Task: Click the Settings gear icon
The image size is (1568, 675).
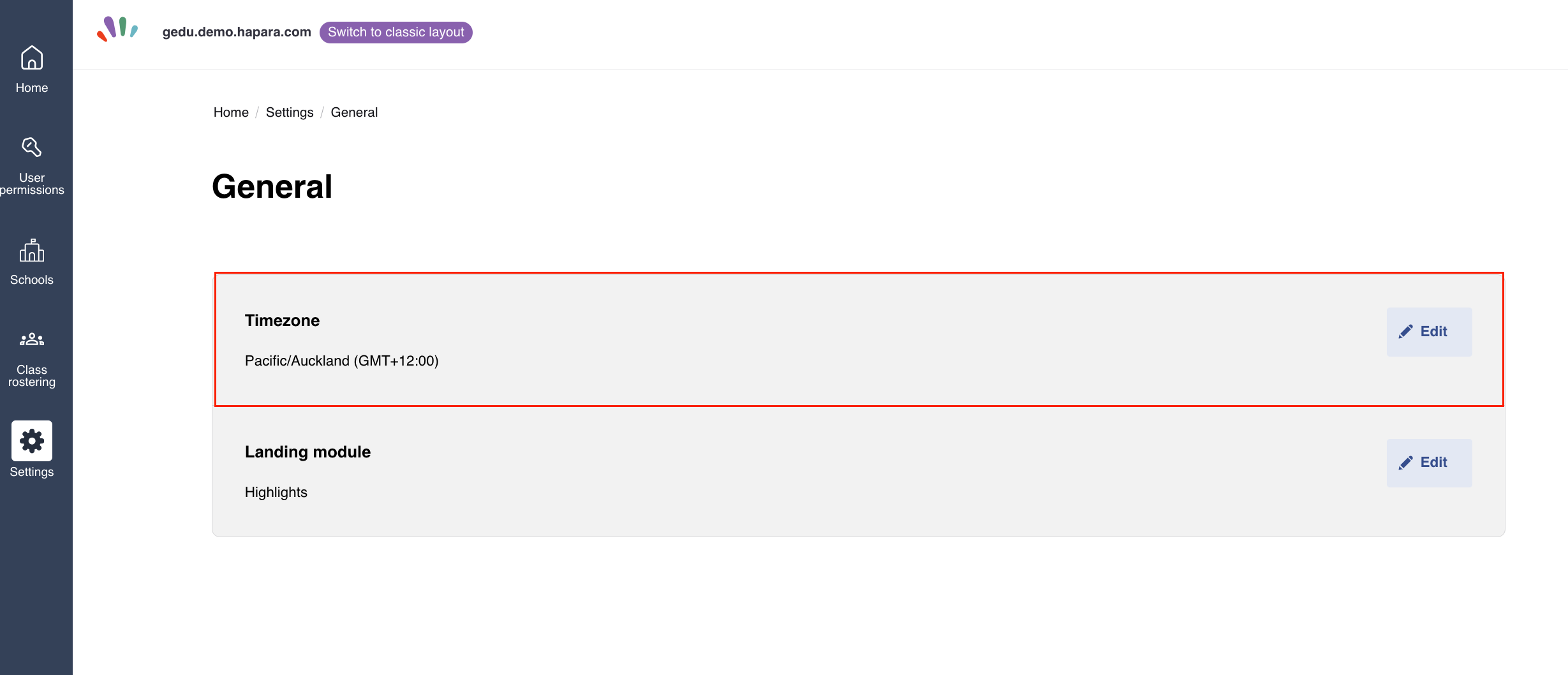Action: [x=32, y=441]
